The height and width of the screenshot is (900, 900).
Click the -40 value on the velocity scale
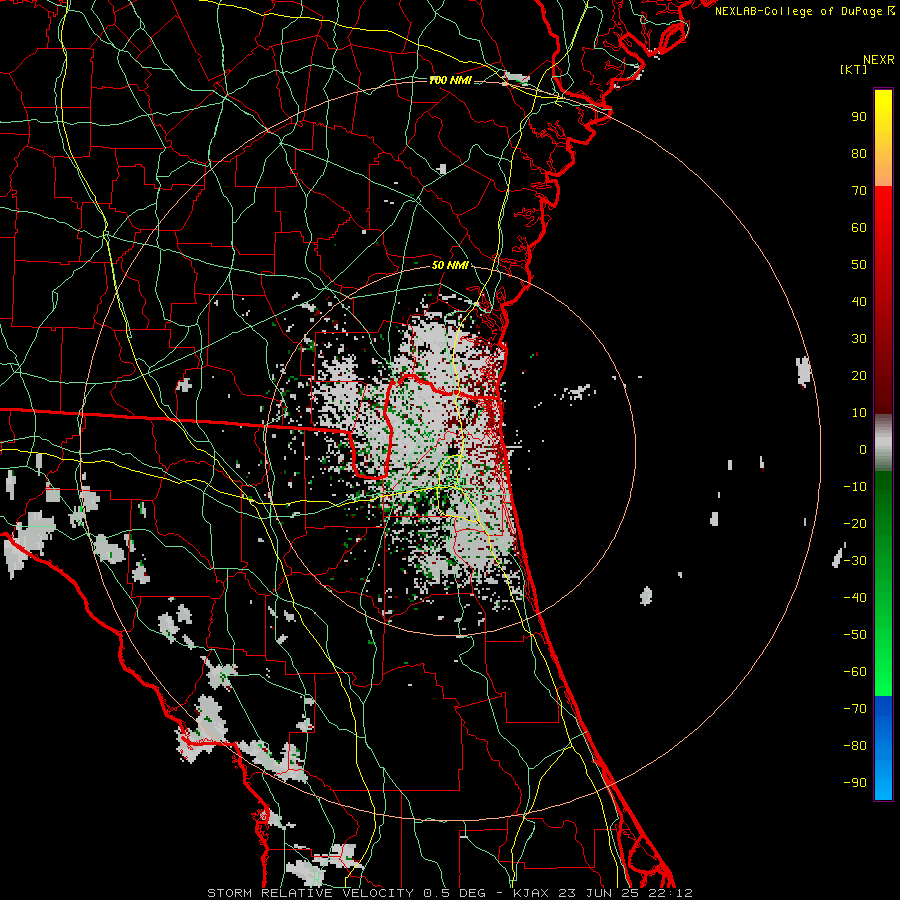click(x=855, y=598)
